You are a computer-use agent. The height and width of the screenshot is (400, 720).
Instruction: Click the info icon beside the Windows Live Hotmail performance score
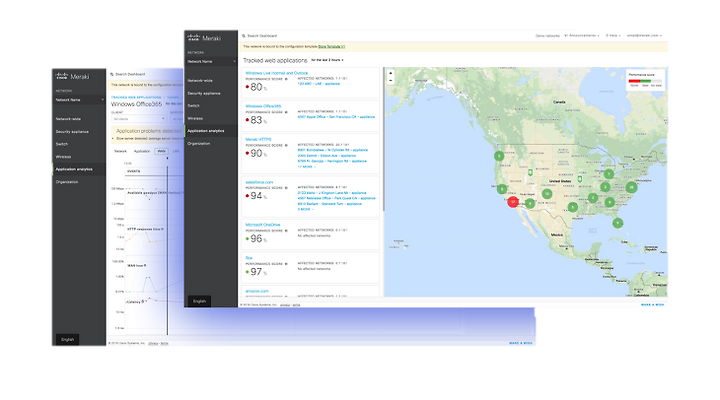[x=286, y=79]
